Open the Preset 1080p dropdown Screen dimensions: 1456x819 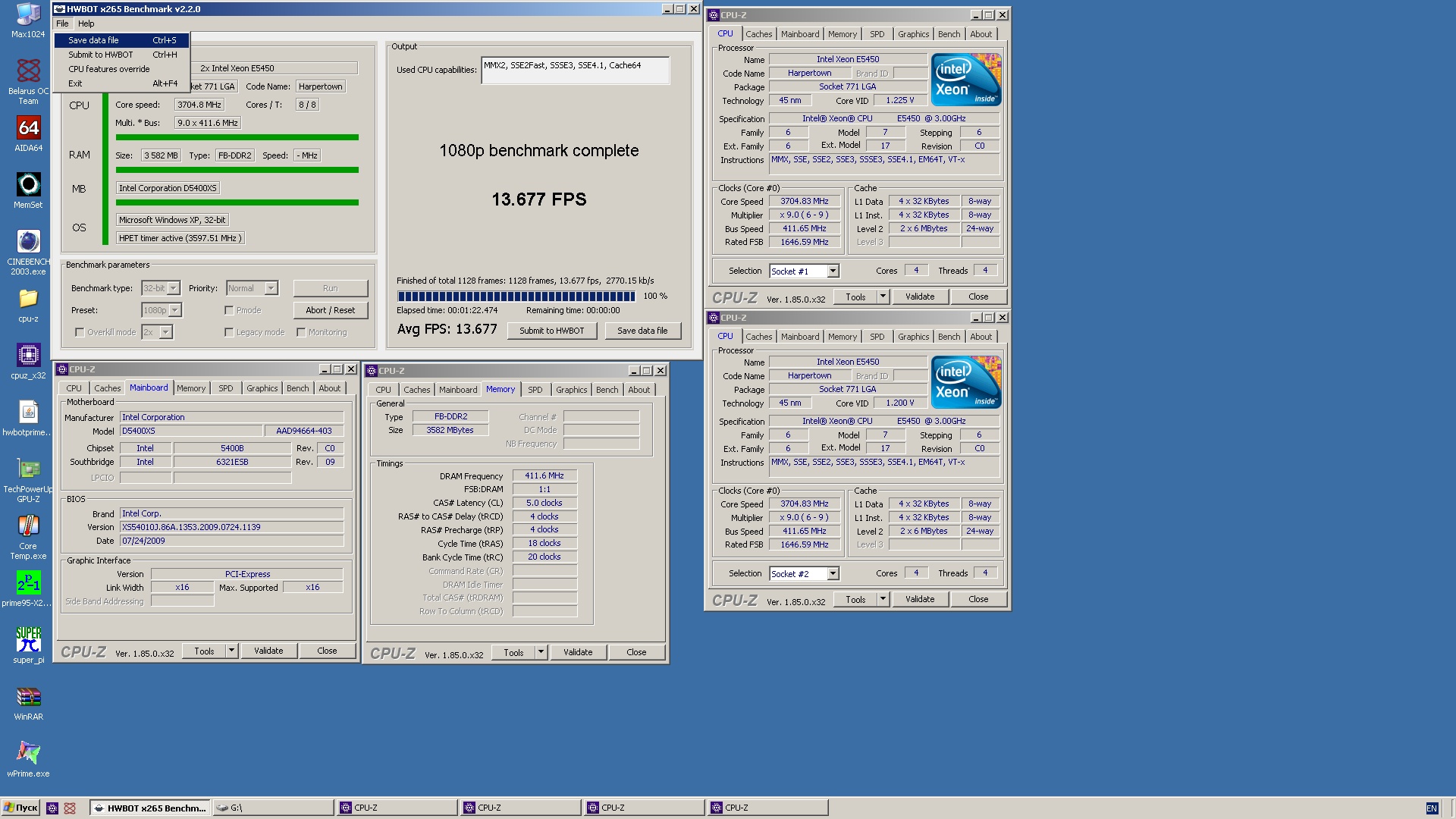(175, 310)
